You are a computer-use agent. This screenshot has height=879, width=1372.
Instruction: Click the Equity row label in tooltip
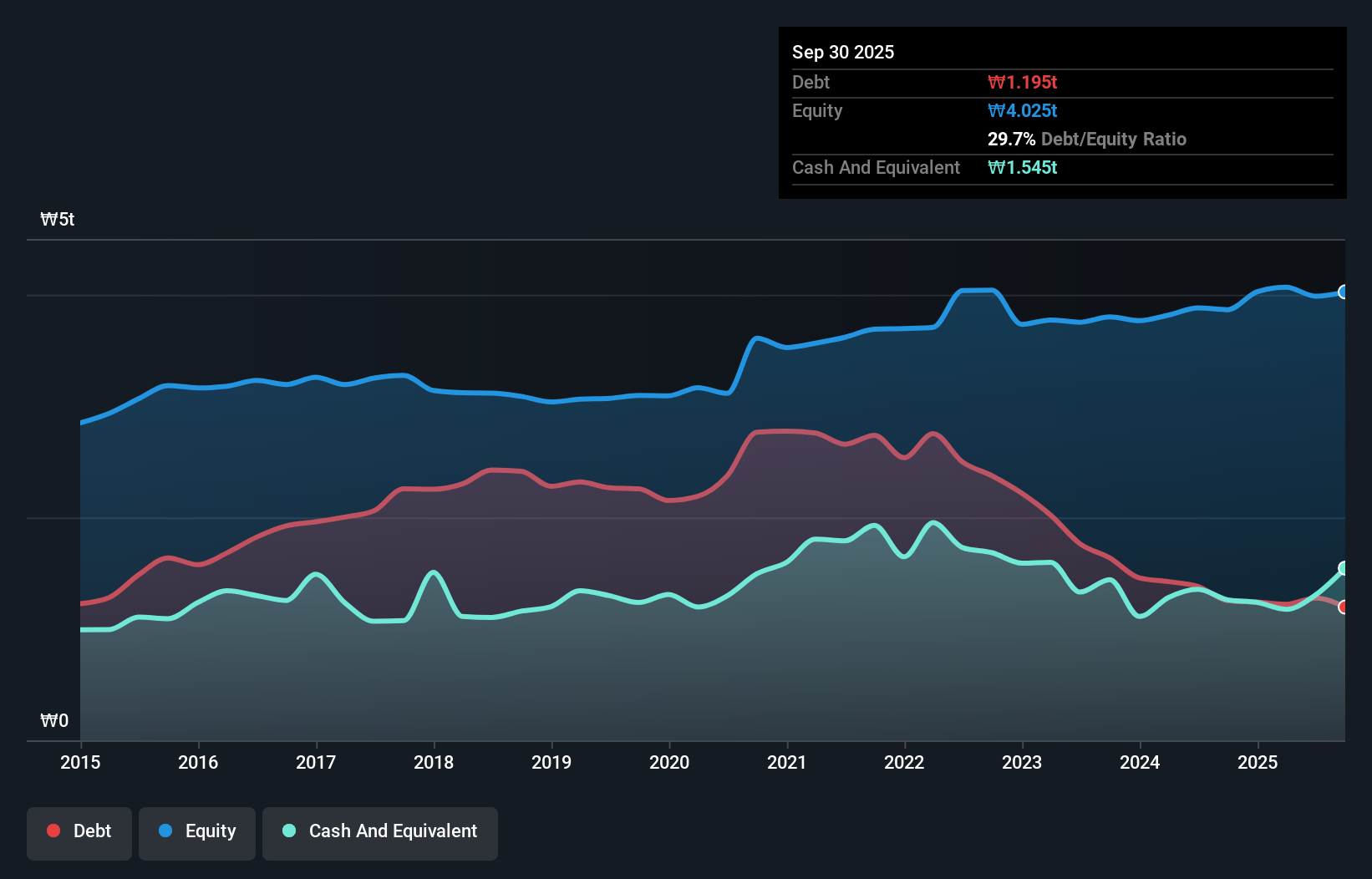[817, 110]
